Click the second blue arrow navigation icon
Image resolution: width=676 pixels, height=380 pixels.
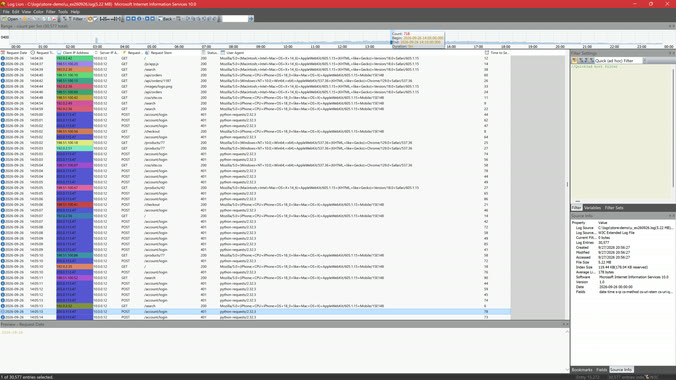point(134,19)
